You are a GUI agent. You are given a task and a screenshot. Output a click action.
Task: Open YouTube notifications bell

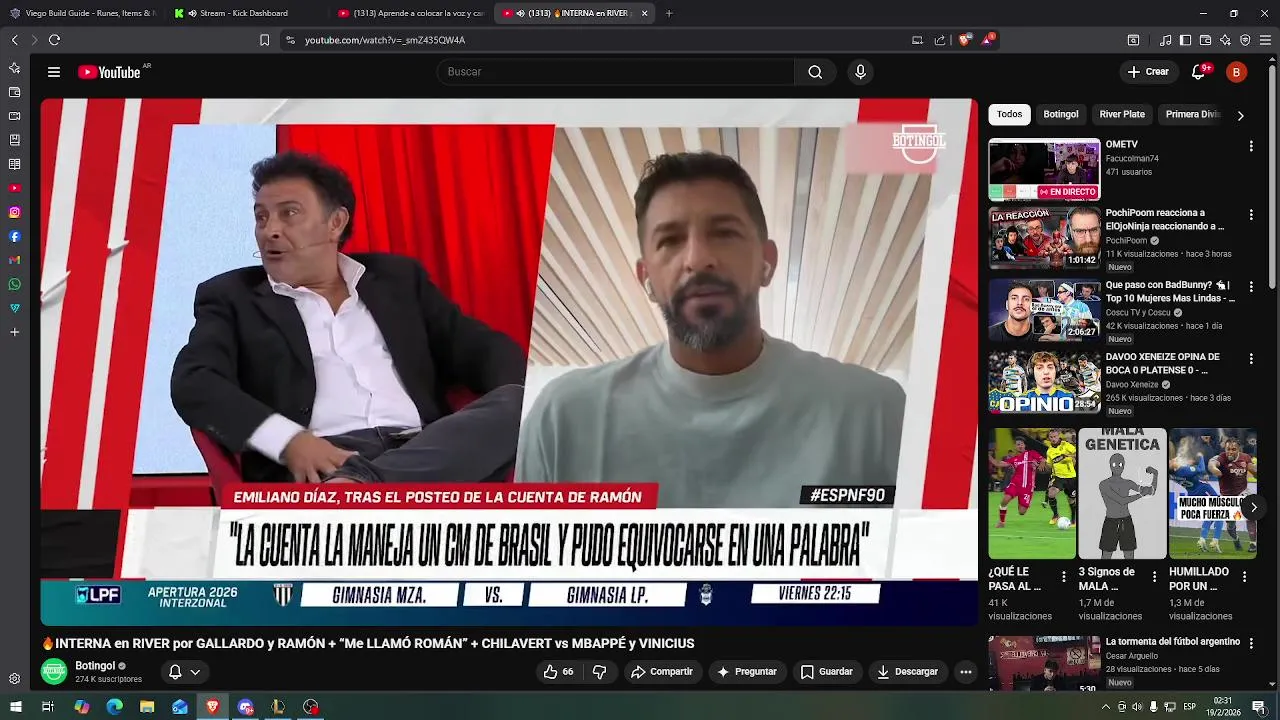click(1199, 72)
